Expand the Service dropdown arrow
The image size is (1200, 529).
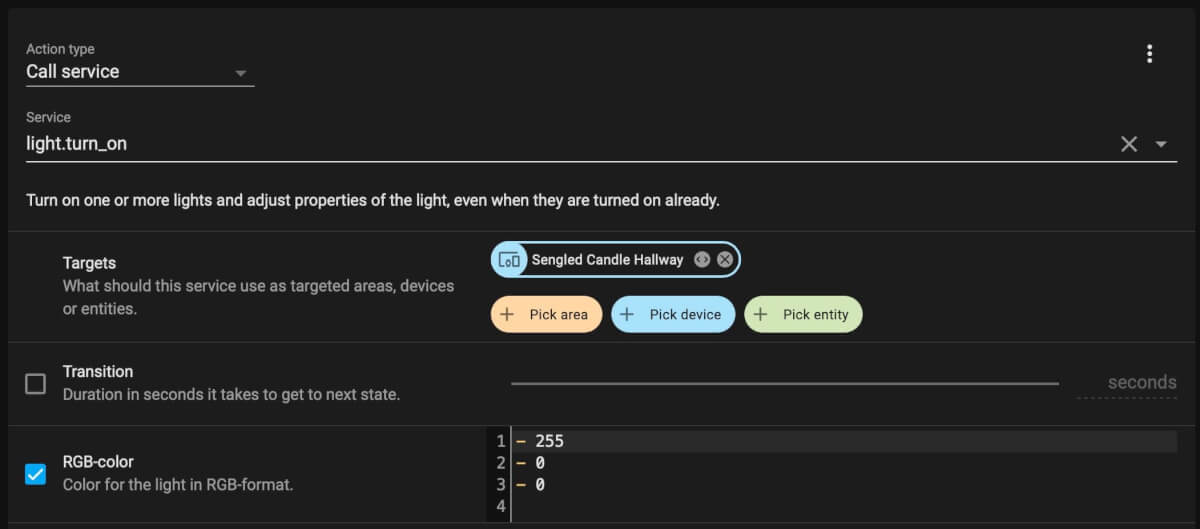(1161, 144)
